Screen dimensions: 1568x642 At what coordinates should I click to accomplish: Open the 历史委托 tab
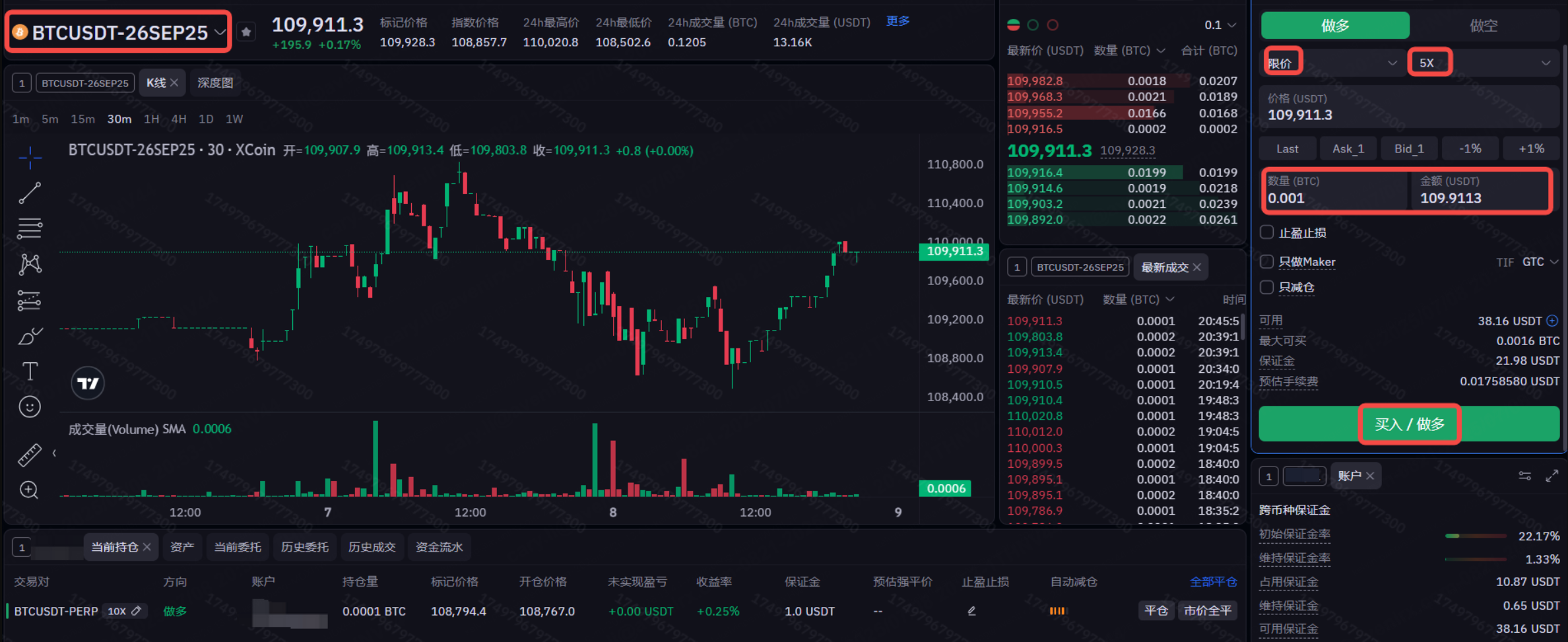coord(305,547)
